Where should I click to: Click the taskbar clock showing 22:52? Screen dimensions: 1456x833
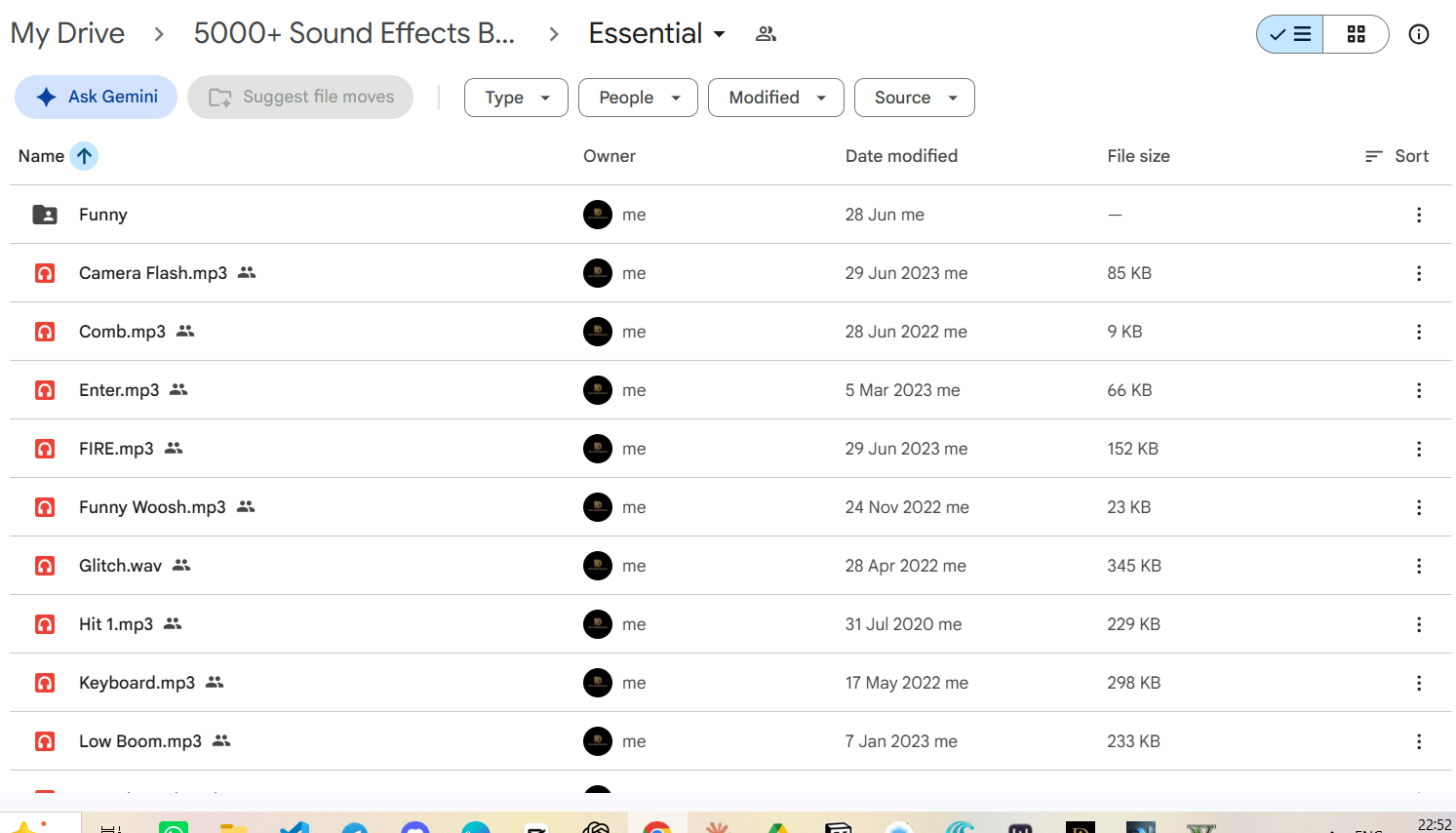[x=1435, y=824]
